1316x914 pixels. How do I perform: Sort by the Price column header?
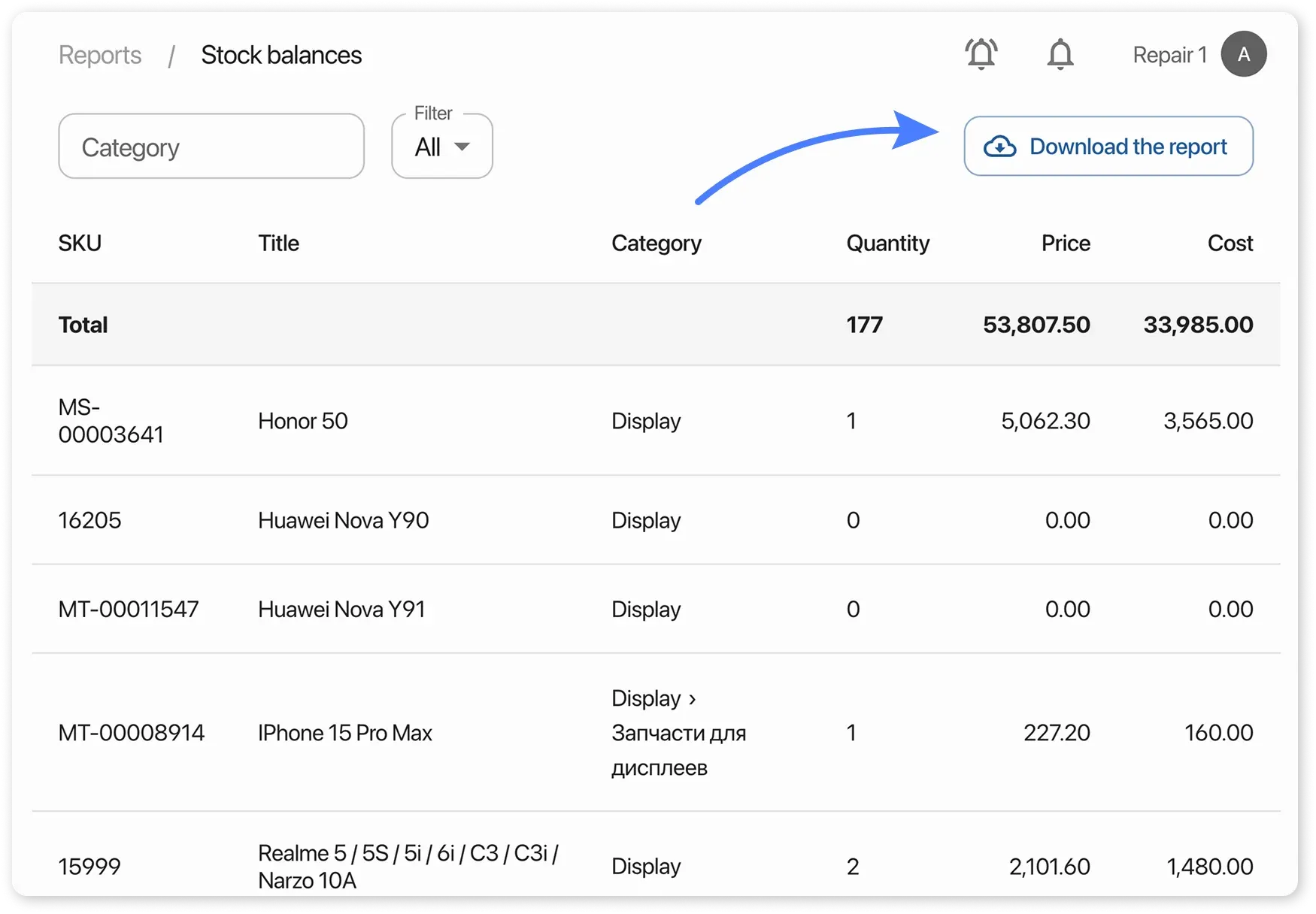(1065, 243)
